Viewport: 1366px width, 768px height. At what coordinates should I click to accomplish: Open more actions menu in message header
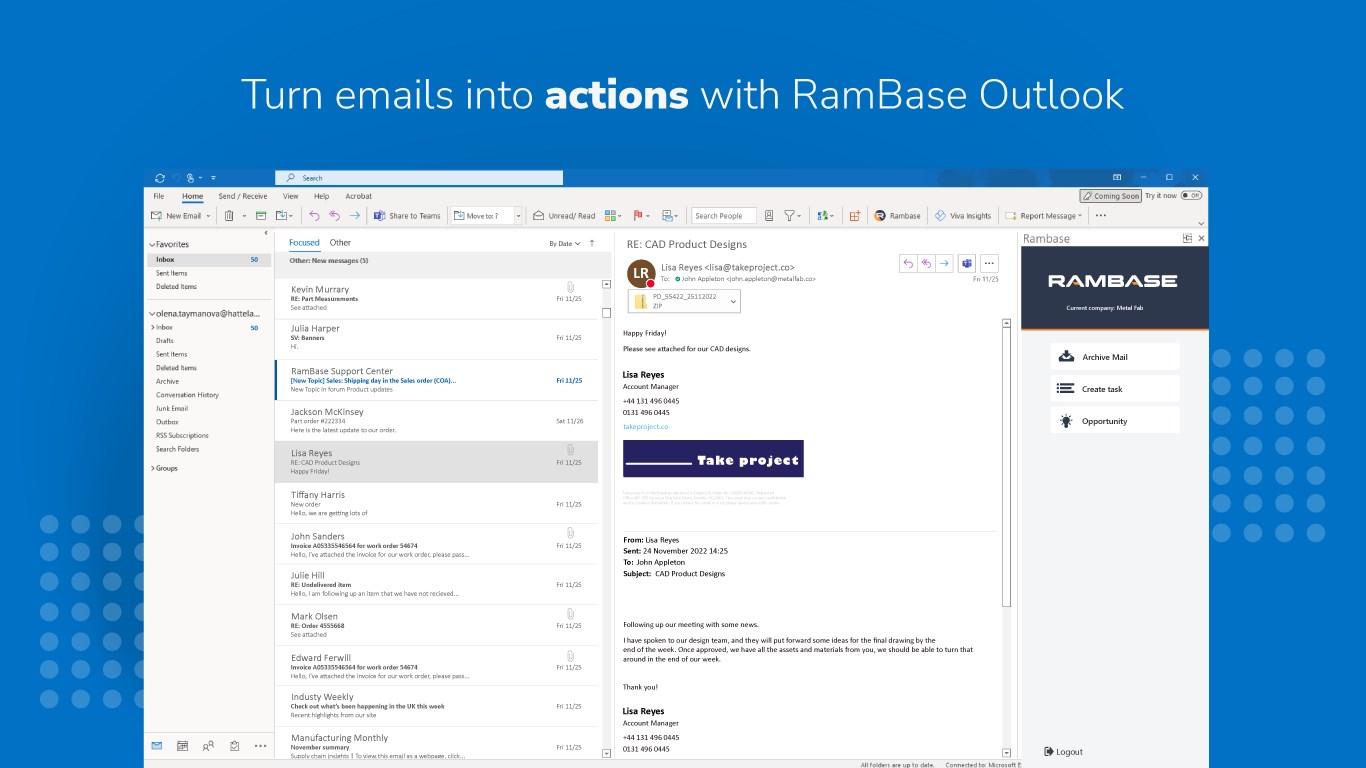pos(989,263)
